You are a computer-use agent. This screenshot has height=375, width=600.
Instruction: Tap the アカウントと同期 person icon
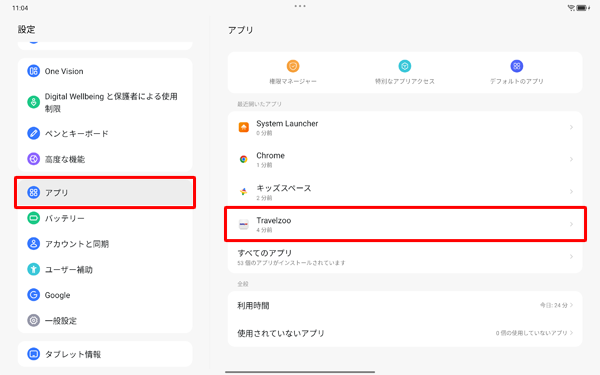33,244
